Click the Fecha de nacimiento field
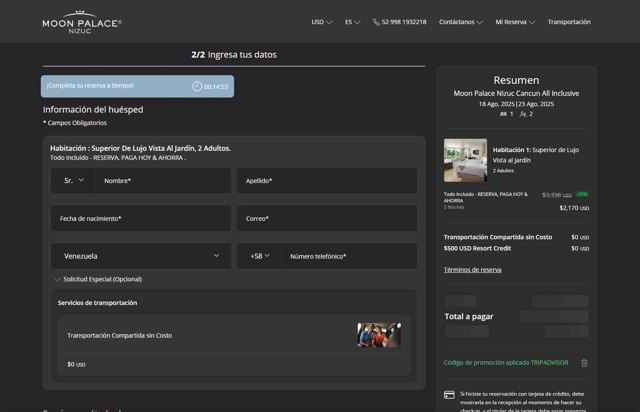 coord(141,218)
